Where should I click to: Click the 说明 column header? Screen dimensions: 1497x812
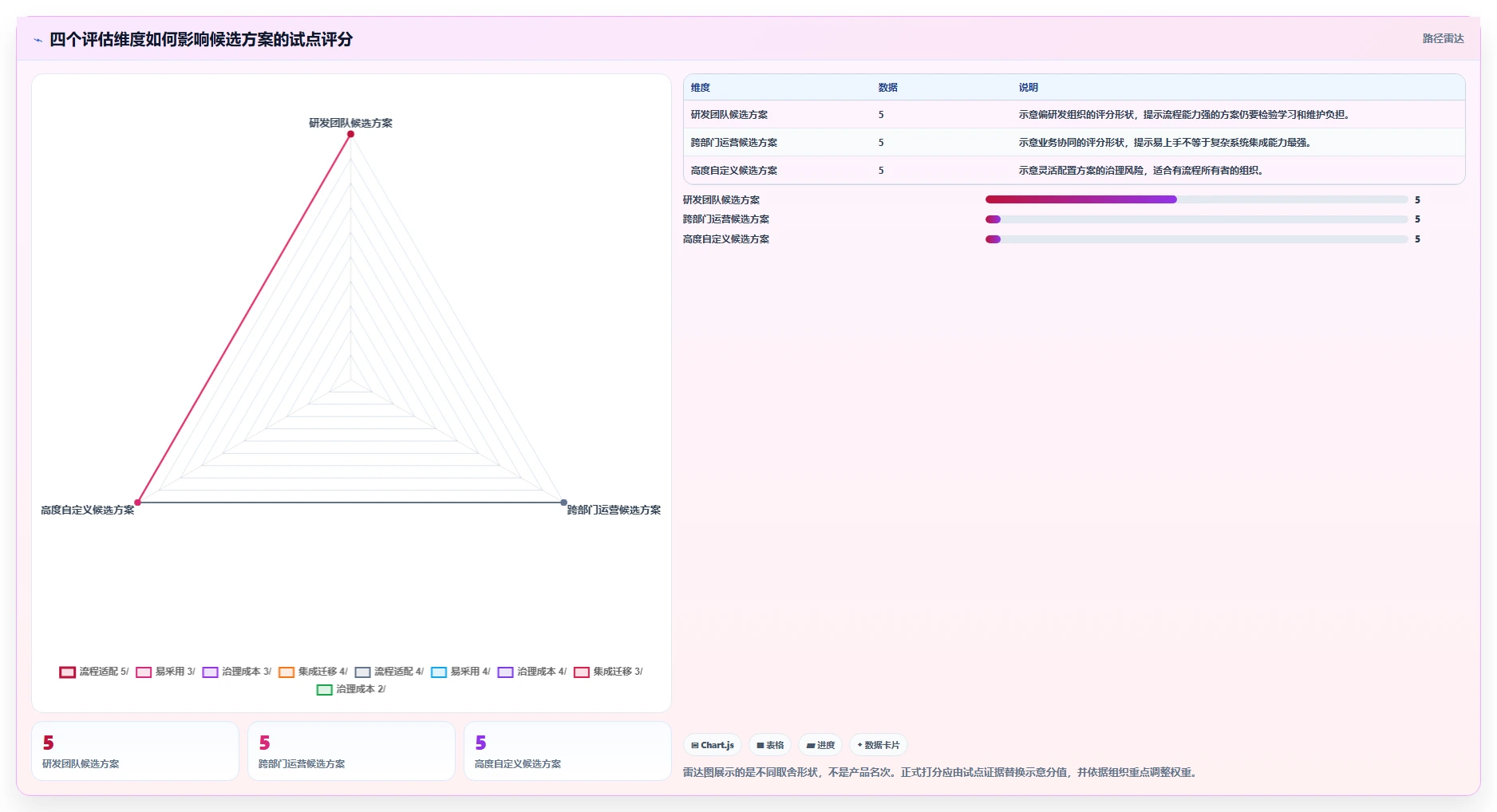[x=1029, y=88]
